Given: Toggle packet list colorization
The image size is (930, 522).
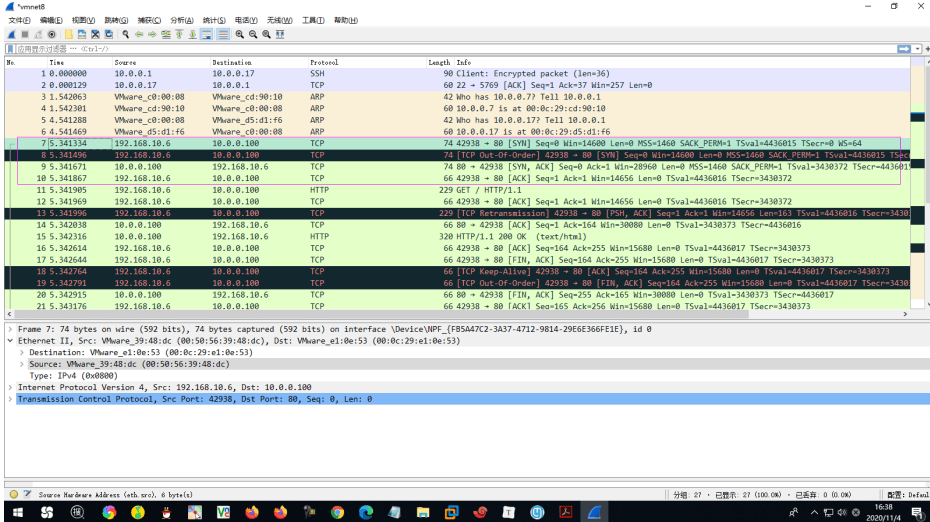Looking at the screenshot, I should click(x=223, y=34).
